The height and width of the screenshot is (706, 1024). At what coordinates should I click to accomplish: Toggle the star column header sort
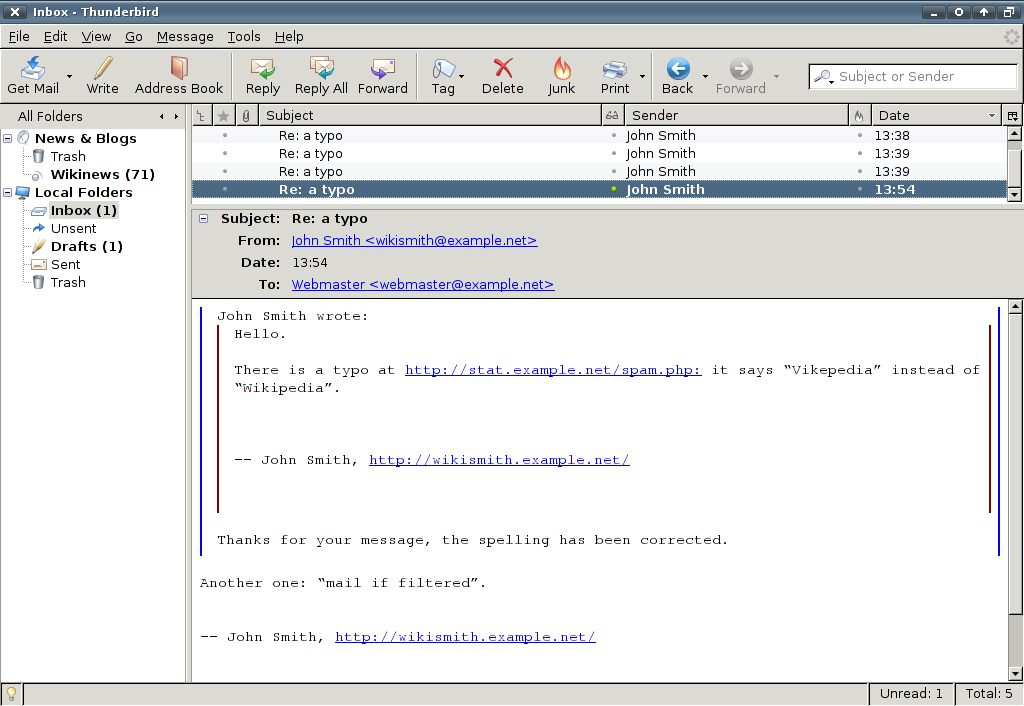point(224,116)
